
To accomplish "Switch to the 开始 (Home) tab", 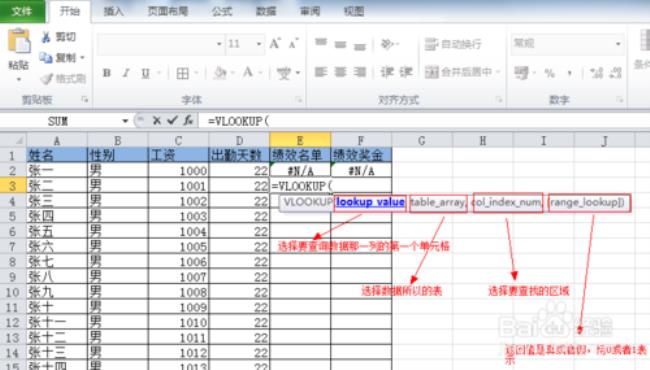I will pos(69,11).
